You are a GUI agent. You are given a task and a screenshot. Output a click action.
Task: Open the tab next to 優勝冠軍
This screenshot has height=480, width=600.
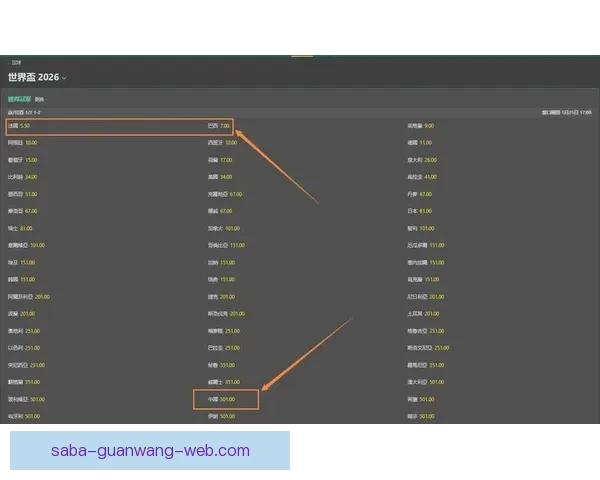(40, 99)
